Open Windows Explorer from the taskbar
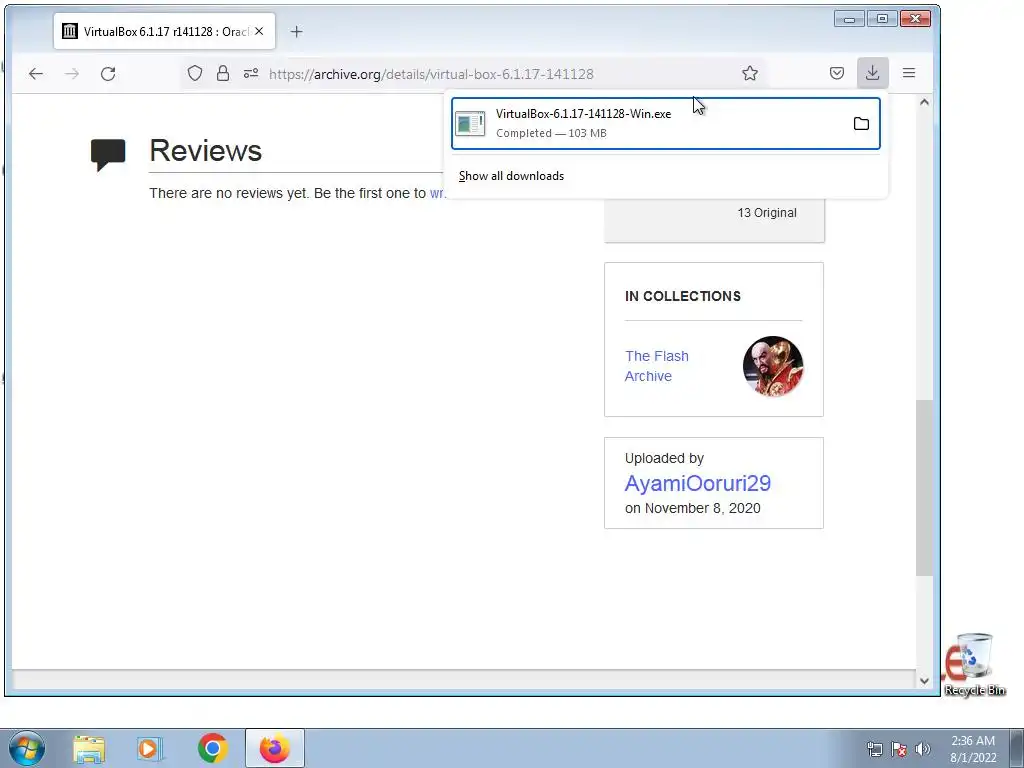Image resolution: width=1024 pixels, height=768 pixels. [x=89, y=748]
